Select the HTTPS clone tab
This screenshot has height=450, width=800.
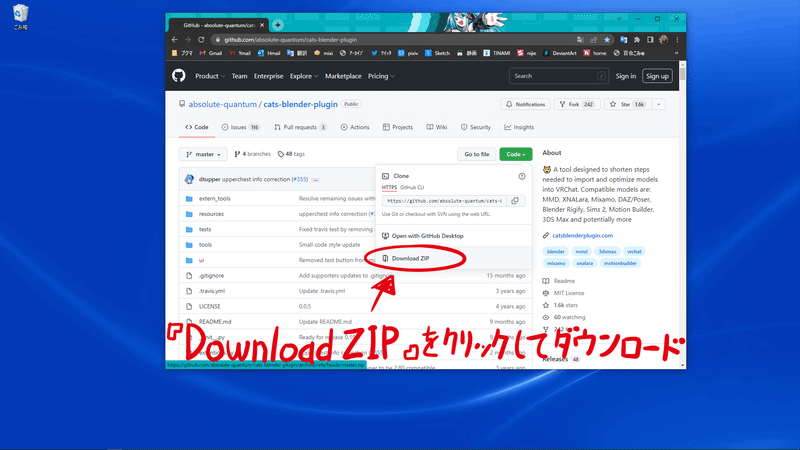coord(389,187)
